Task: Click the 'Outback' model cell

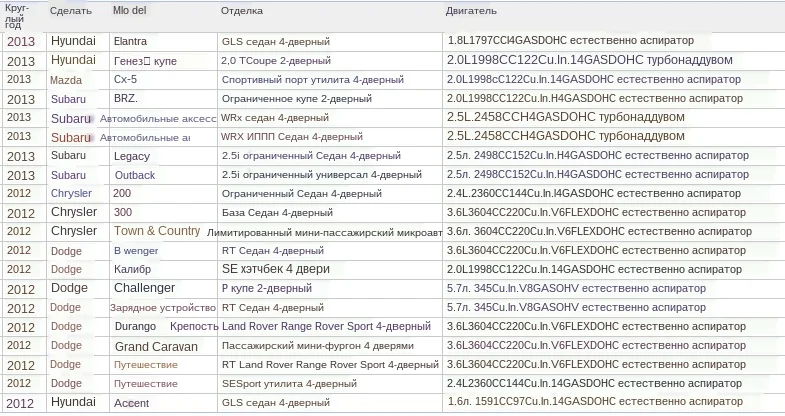Action: [135, 175]
